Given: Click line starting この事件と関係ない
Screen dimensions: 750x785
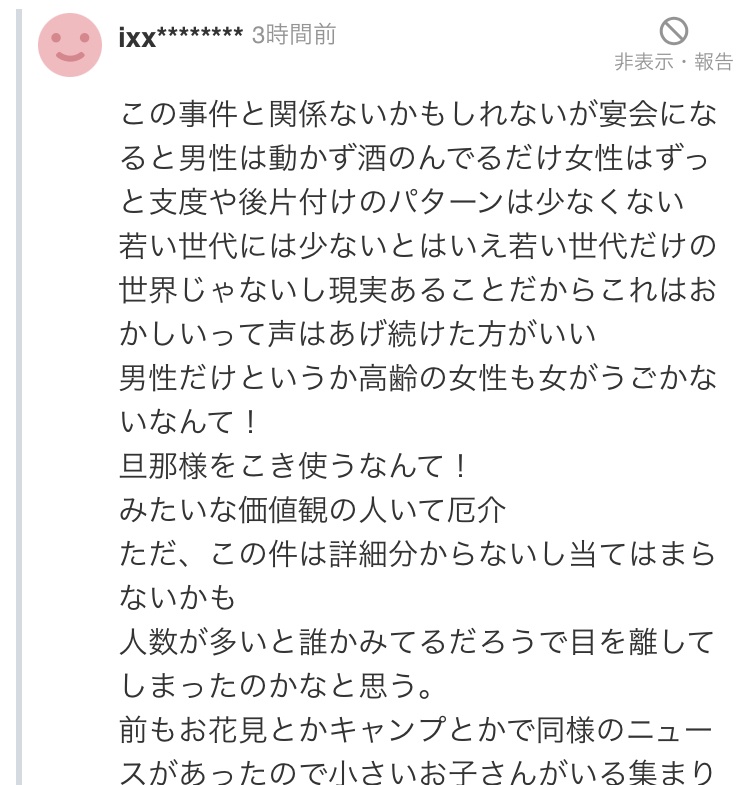Looking at the screenshot, I should (418, 113).
